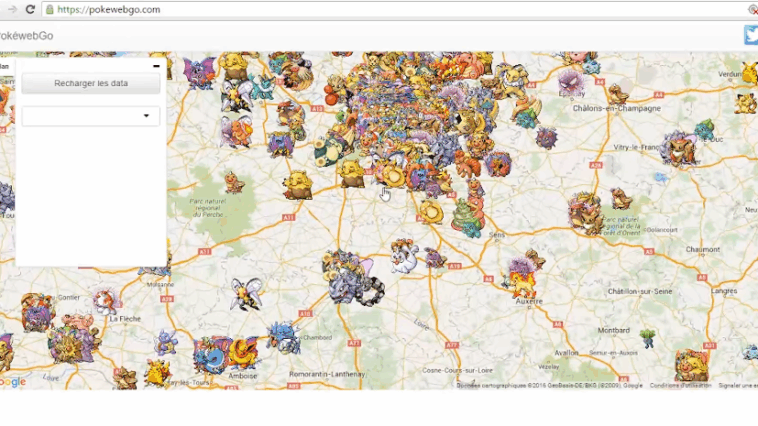The width and height of the screenshot is (758, 426).
Task: Click the blocked content icon in address bar
Action: point(752,9)
